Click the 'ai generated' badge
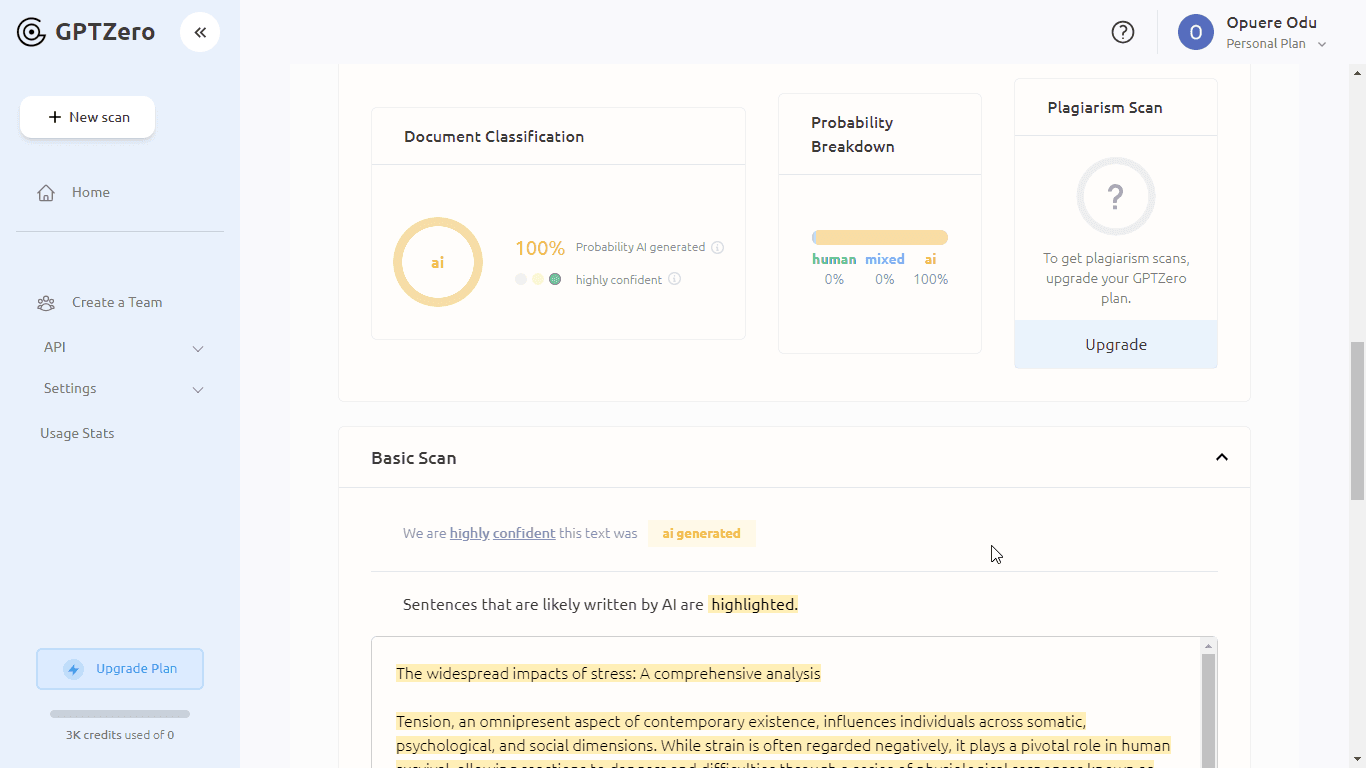 701,533
